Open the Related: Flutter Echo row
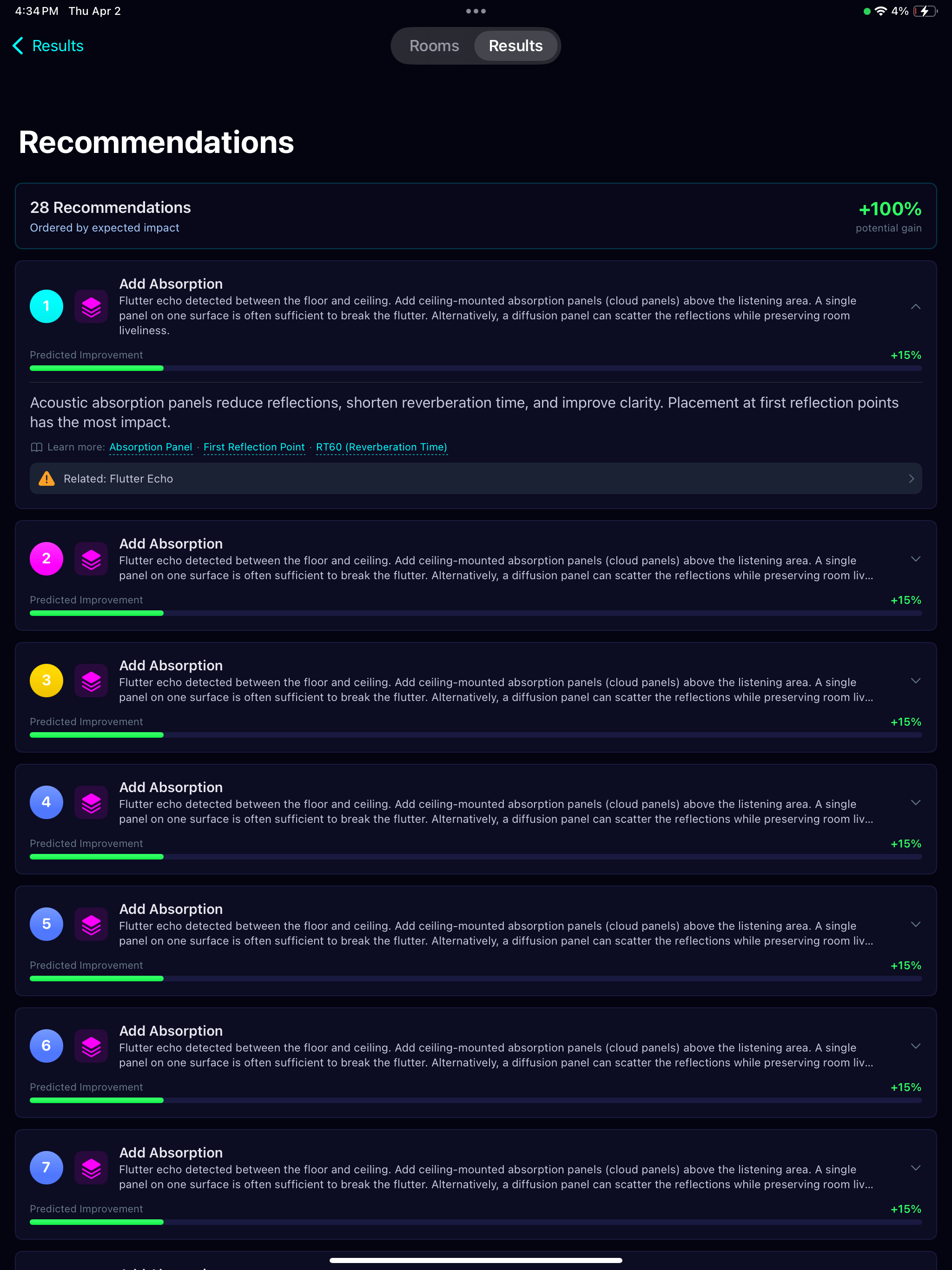Image resolution: width=952 pixels, height=1270 pixels. [476, 479]
